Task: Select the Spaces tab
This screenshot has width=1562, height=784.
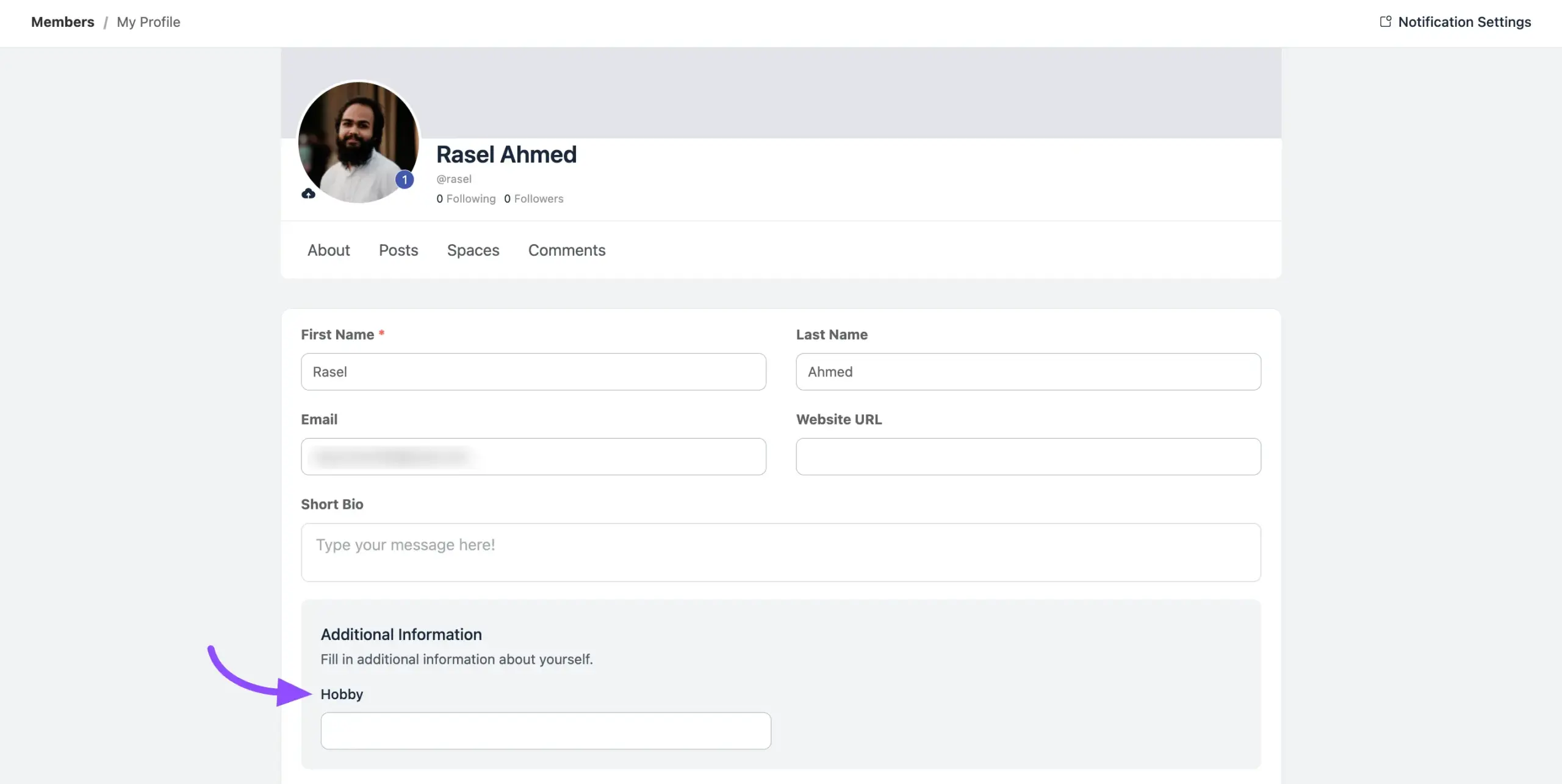Action: coord(473,250)
